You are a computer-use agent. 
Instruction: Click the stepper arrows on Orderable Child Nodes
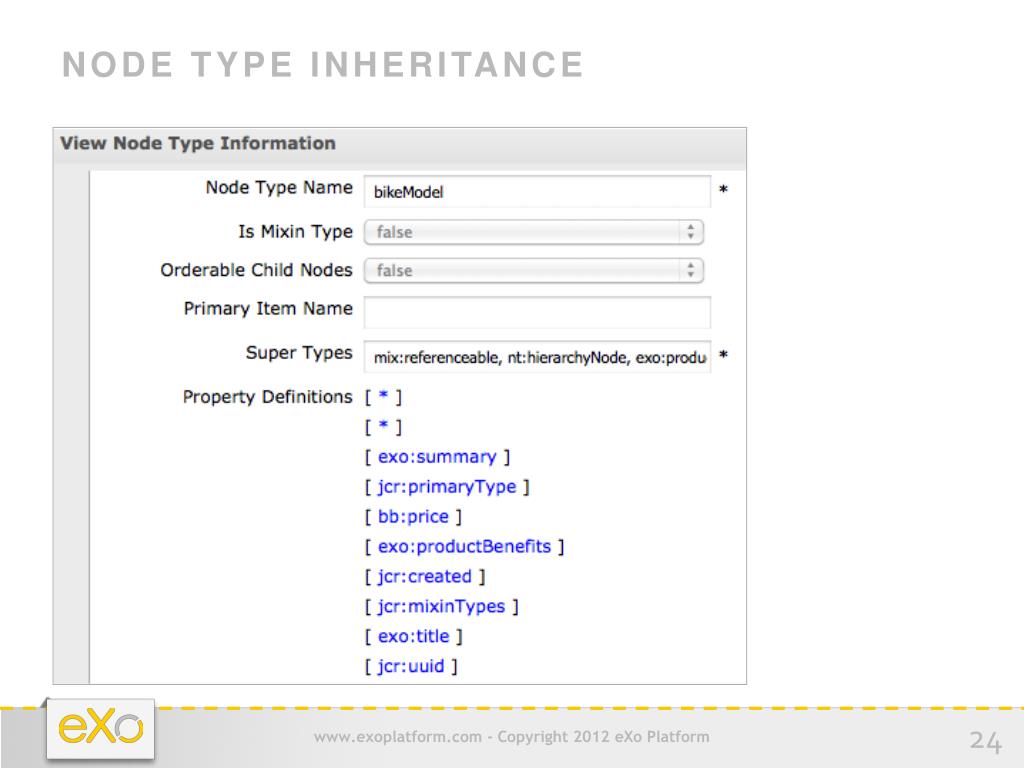(690, 270)
